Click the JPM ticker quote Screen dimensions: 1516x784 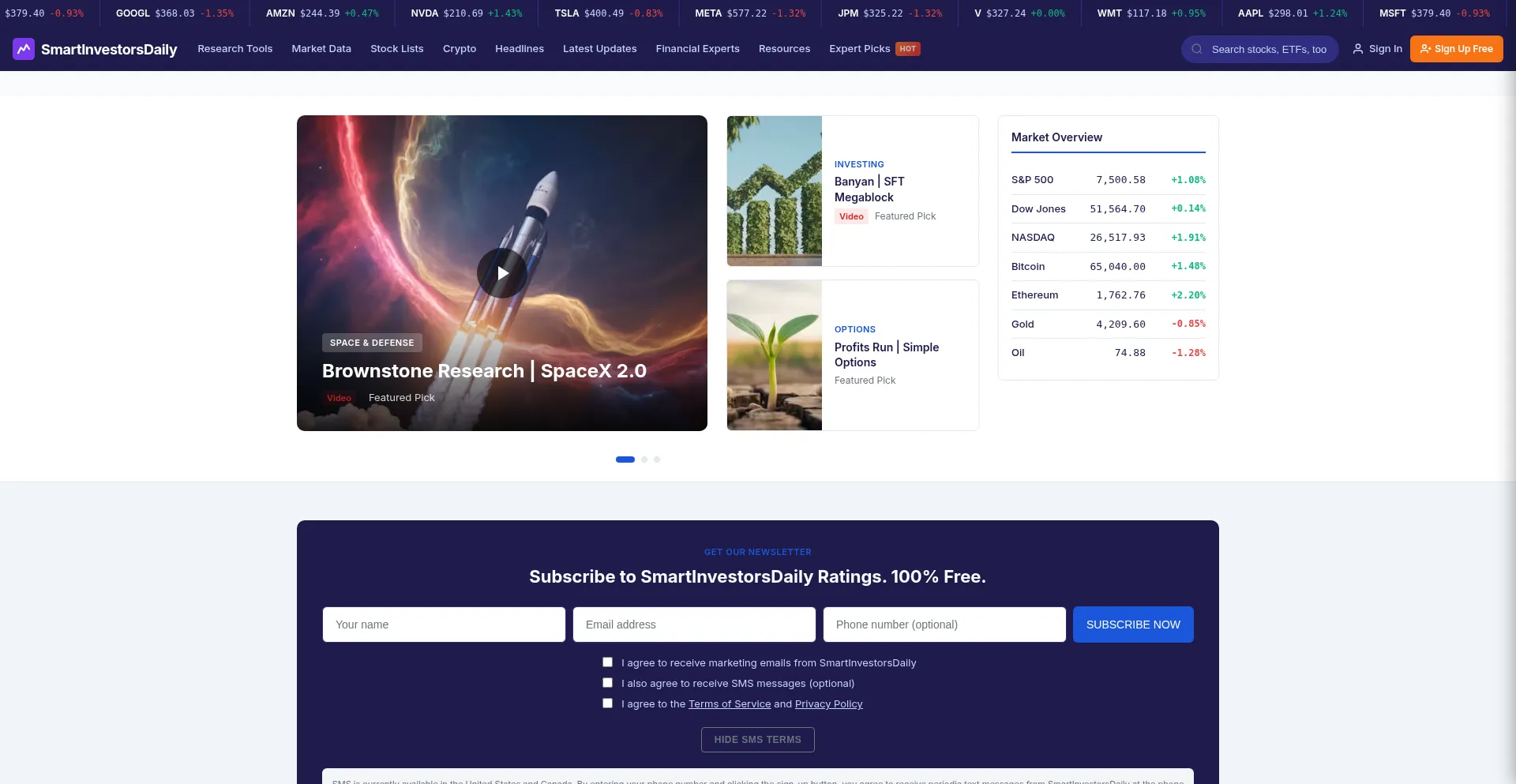(890, 13)
